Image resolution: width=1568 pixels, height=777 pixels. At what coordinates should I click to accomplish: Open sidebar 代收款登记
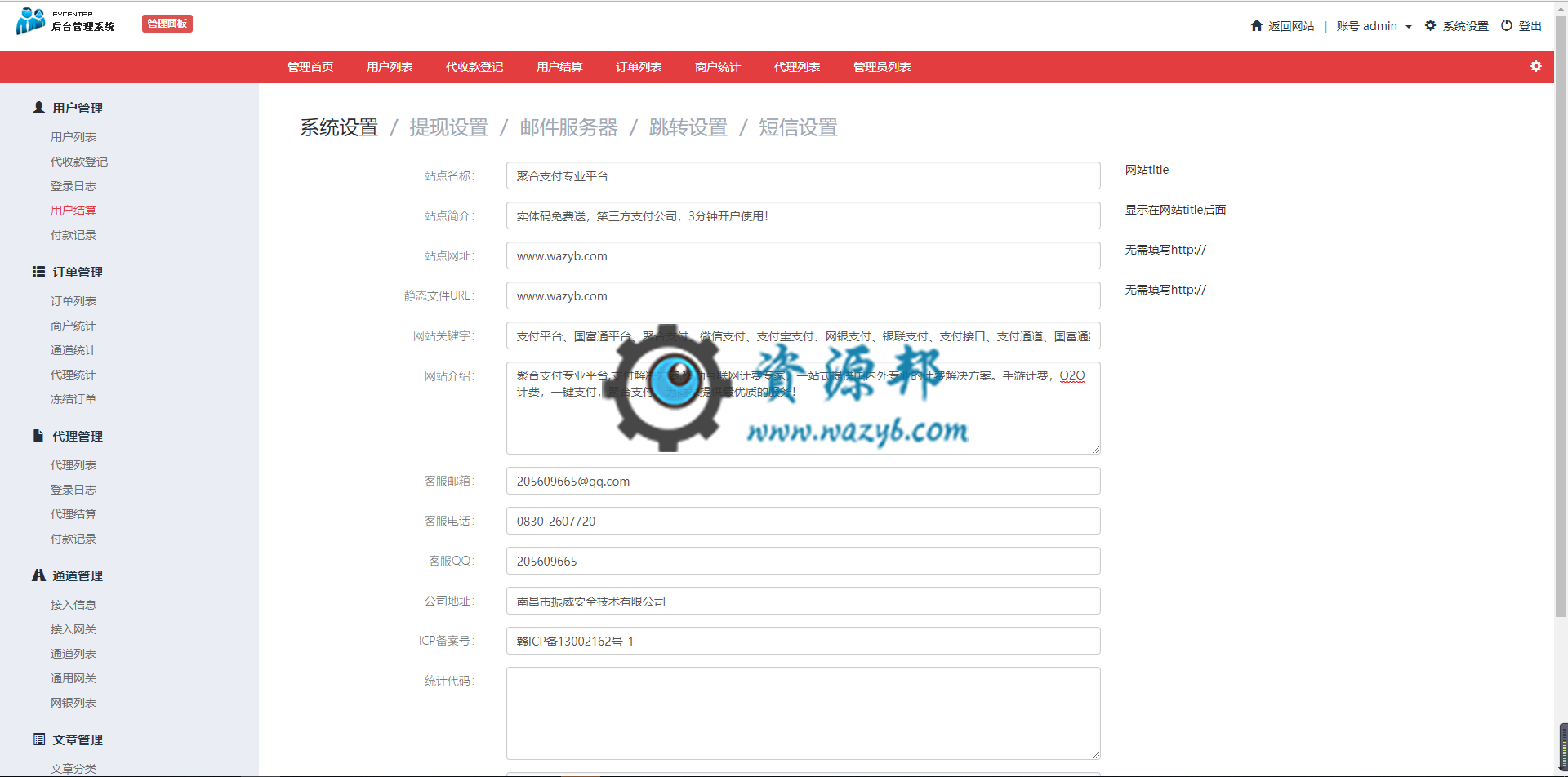click(79, 162)
